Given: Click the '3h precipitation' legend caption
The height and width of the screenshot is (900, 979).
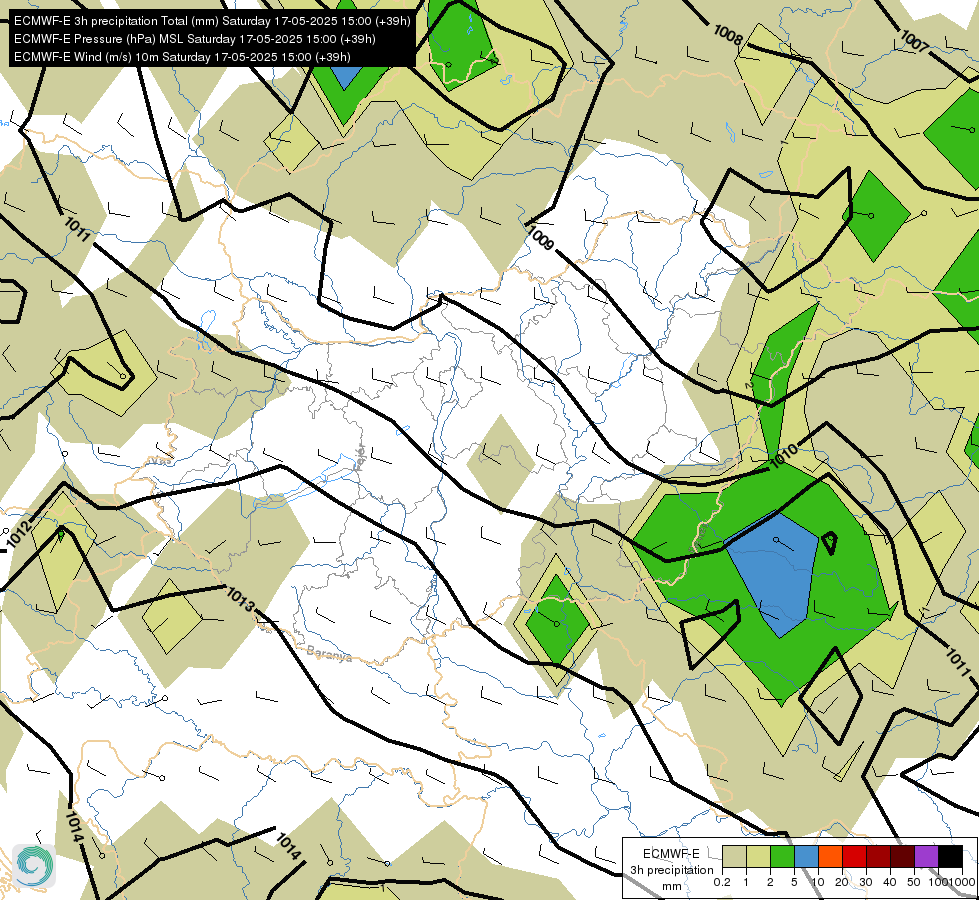Looking at the screenshot, I should [x=671, y=870].
